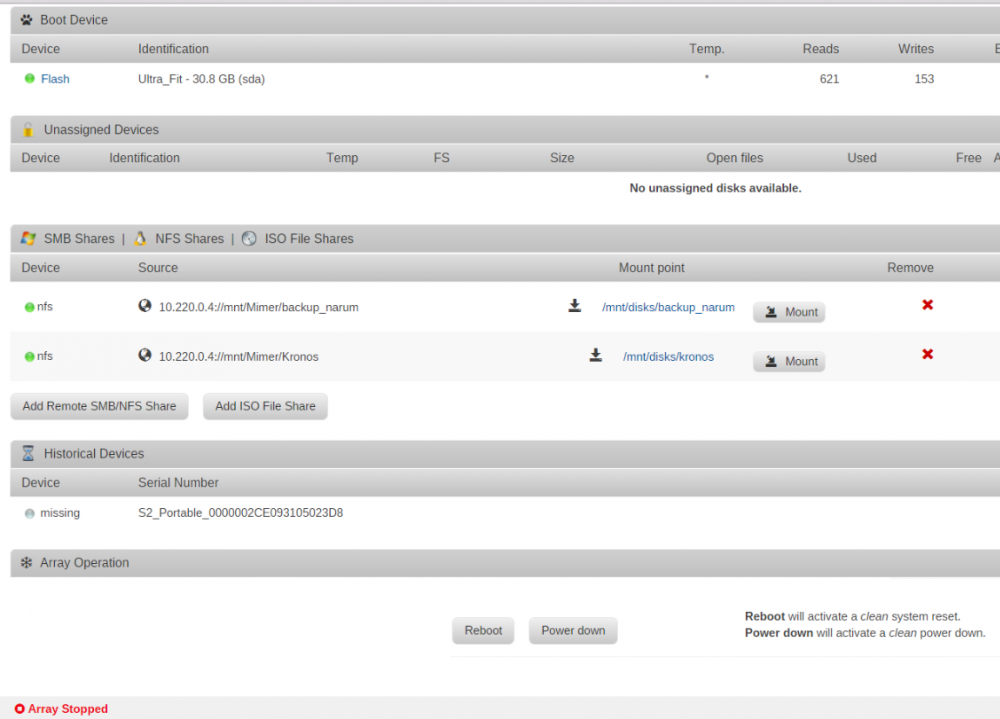The height and width of the screenshot is (719, 1000).
Task: Click the lock icon beside Unassigned Devices
Action: (28, 130)
